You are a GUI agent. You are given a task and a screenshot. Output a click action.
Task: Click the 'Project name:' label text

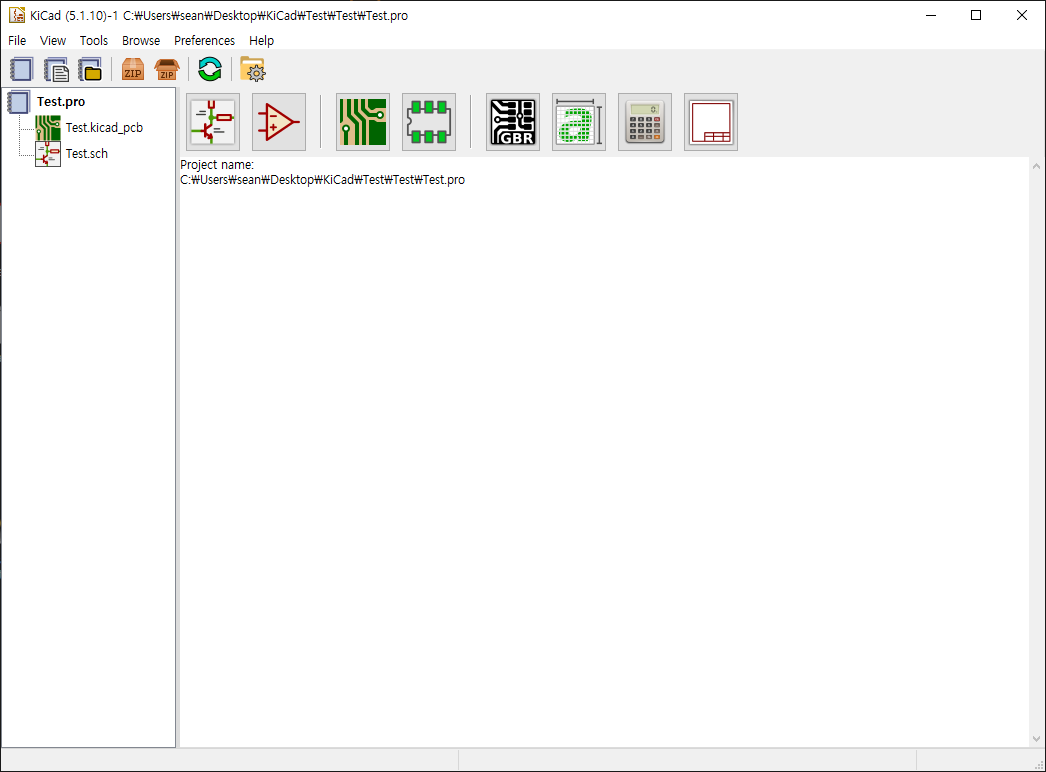217,165
